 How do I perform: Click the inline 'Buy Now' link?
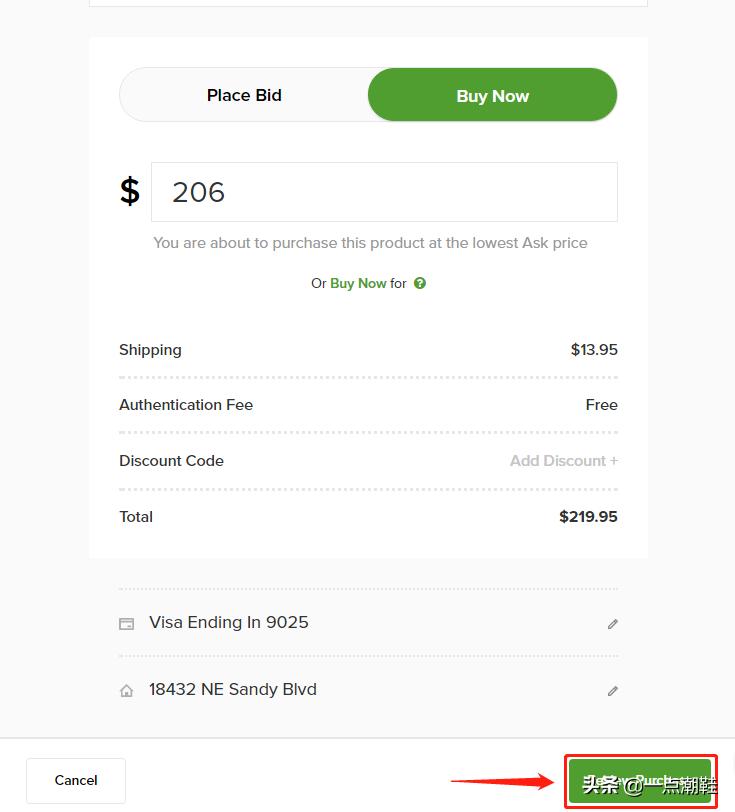click(358, 283)
